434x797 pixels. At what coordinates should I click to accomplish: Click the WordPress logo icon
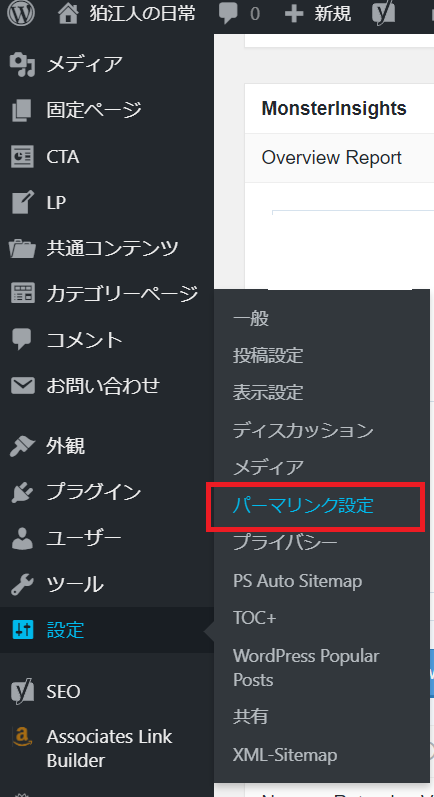(21, 14)
